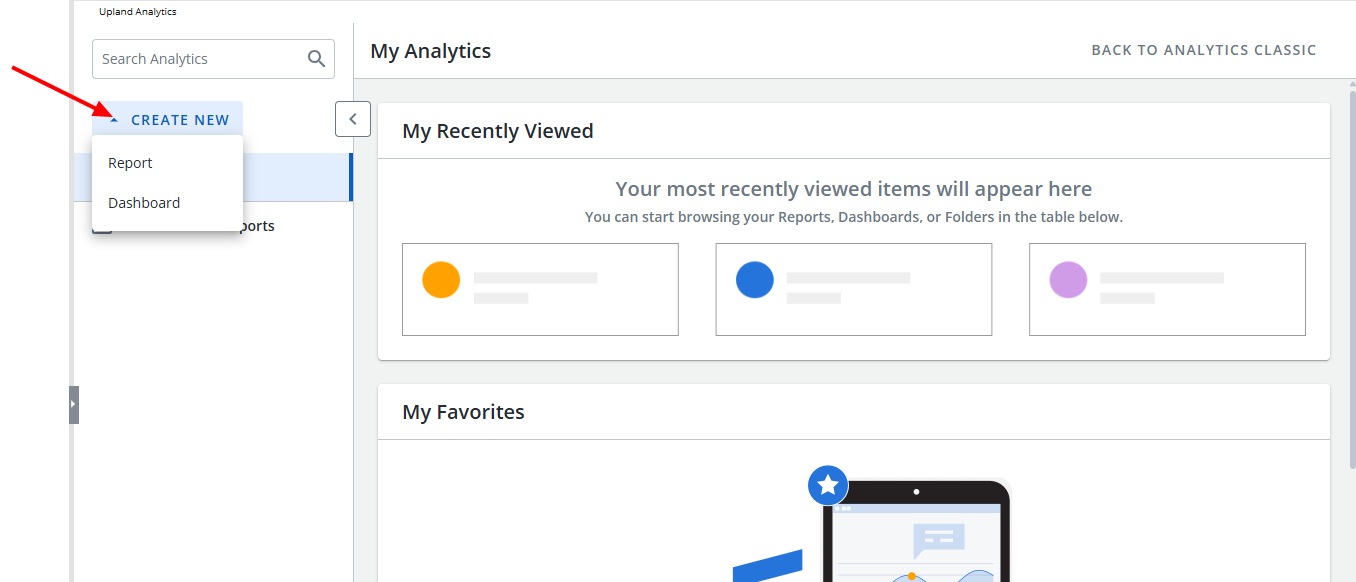Click into the Search Analytics field
This screenshot has width=1356, height=582.
198,59
